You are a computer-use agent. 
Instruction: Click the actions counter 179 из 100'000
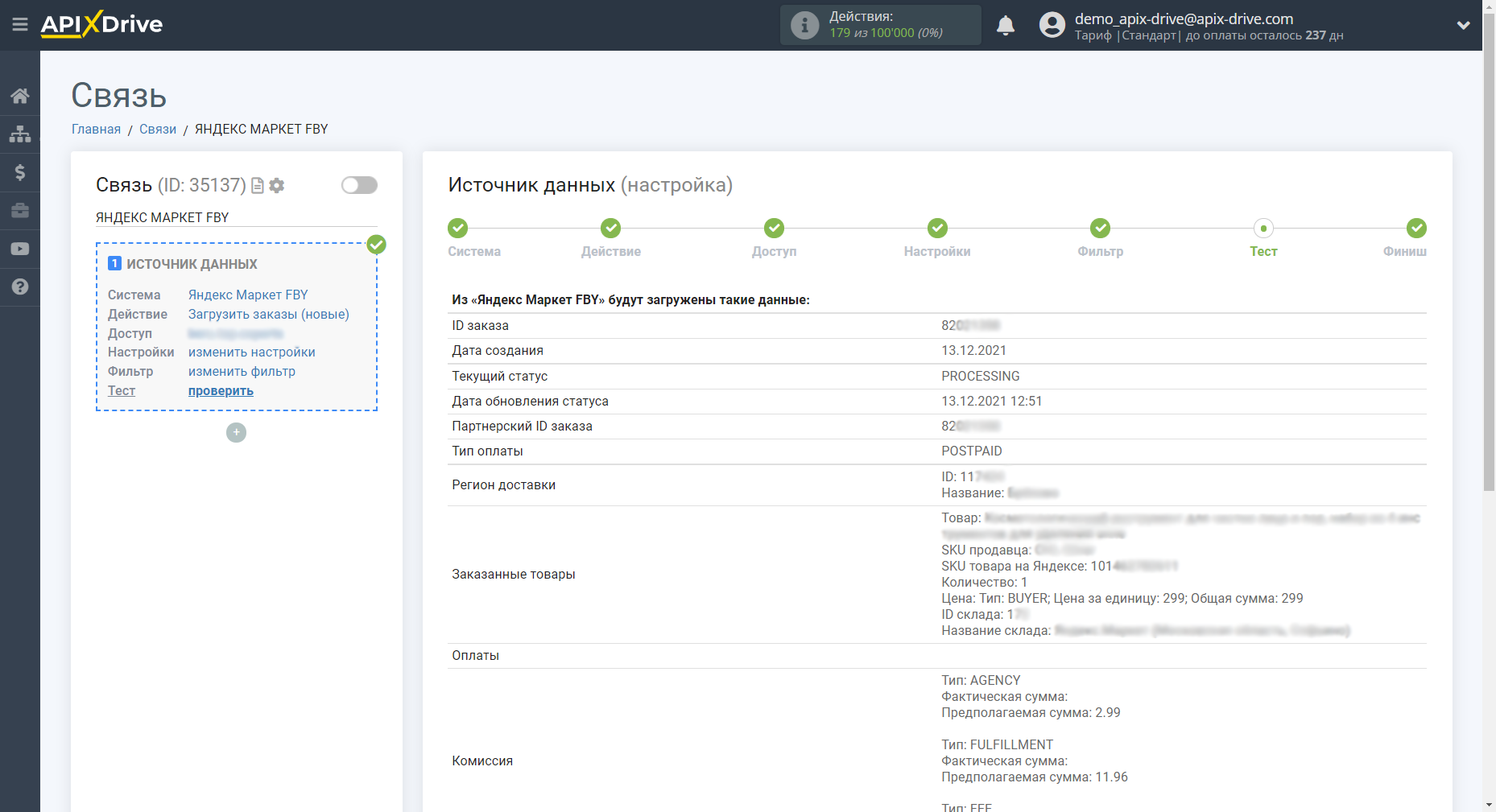tap(886, 33)
